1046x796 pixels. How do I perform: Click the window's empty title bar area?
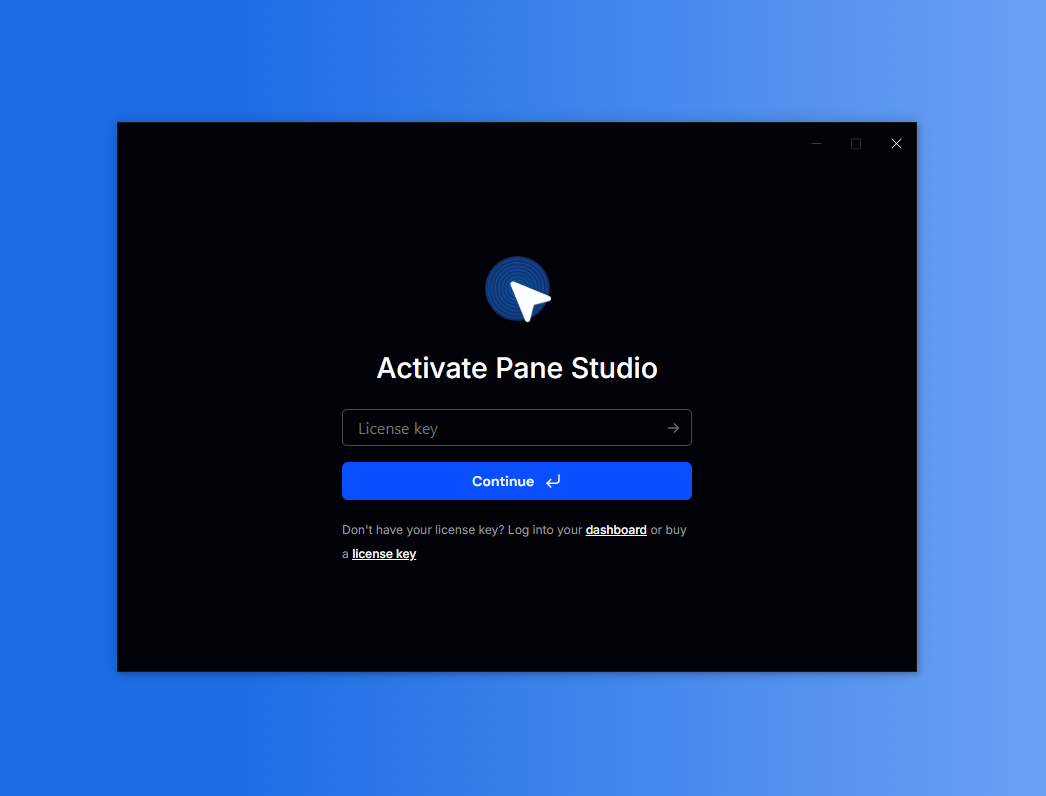450,143
